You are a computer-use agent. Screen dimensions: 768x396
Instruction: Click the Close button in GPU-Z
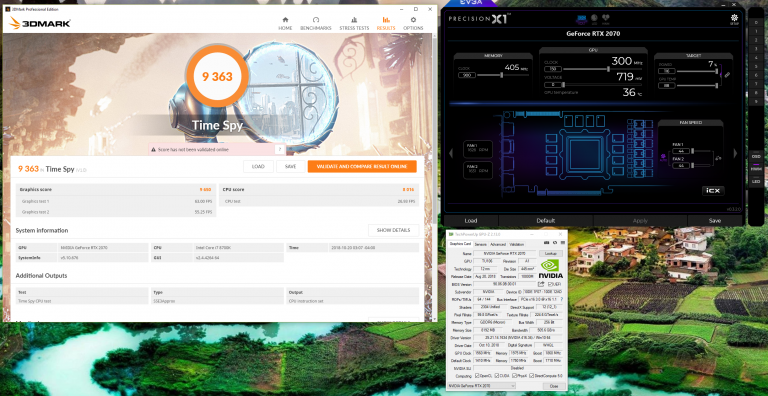pyautogui.click(x=553, y=386)
